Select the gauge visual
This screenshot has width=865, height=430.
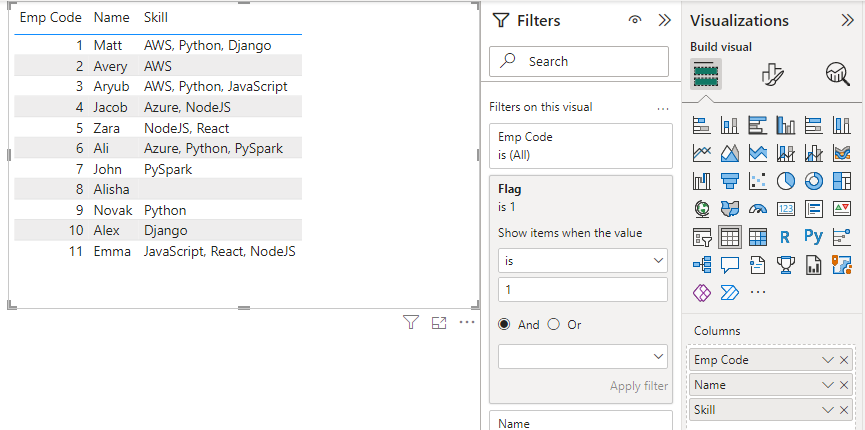757,209
